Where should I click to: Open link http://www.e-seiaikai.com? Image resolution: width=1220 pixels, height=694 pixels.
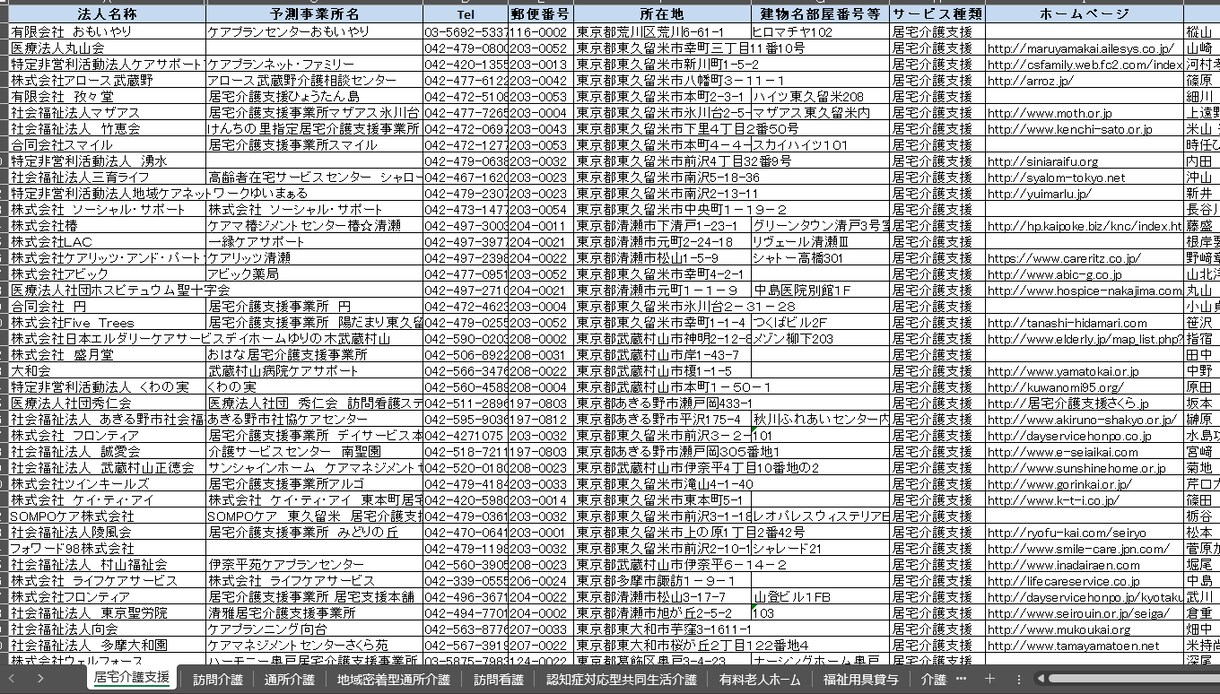point(1062,452)
